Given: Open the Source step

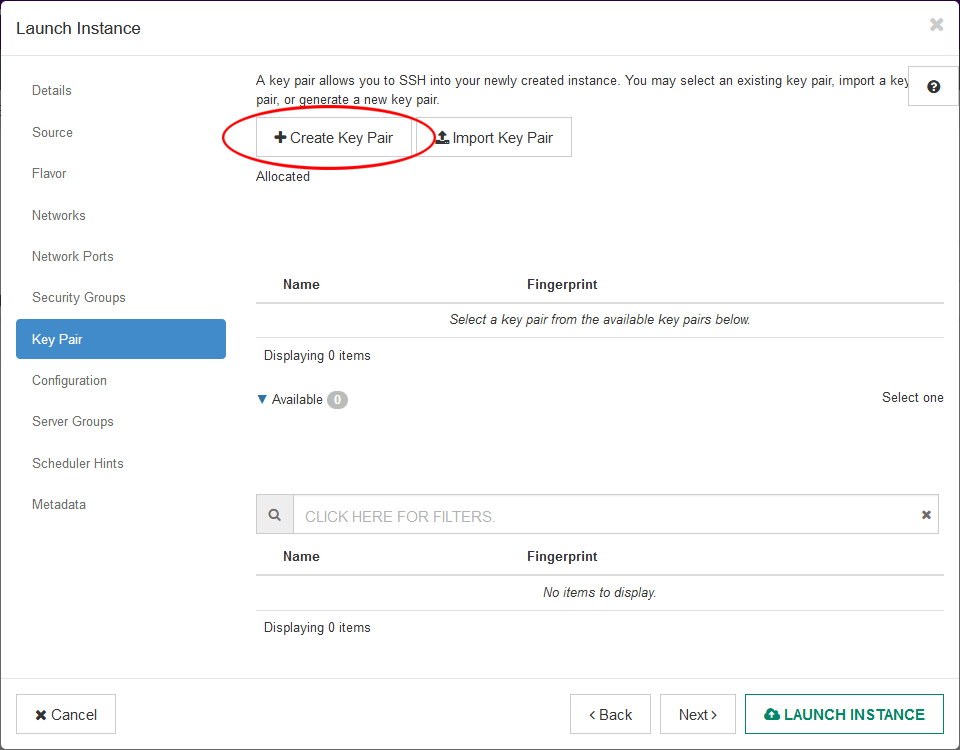Looking at the screenshot, I should (x=52, y=132).
